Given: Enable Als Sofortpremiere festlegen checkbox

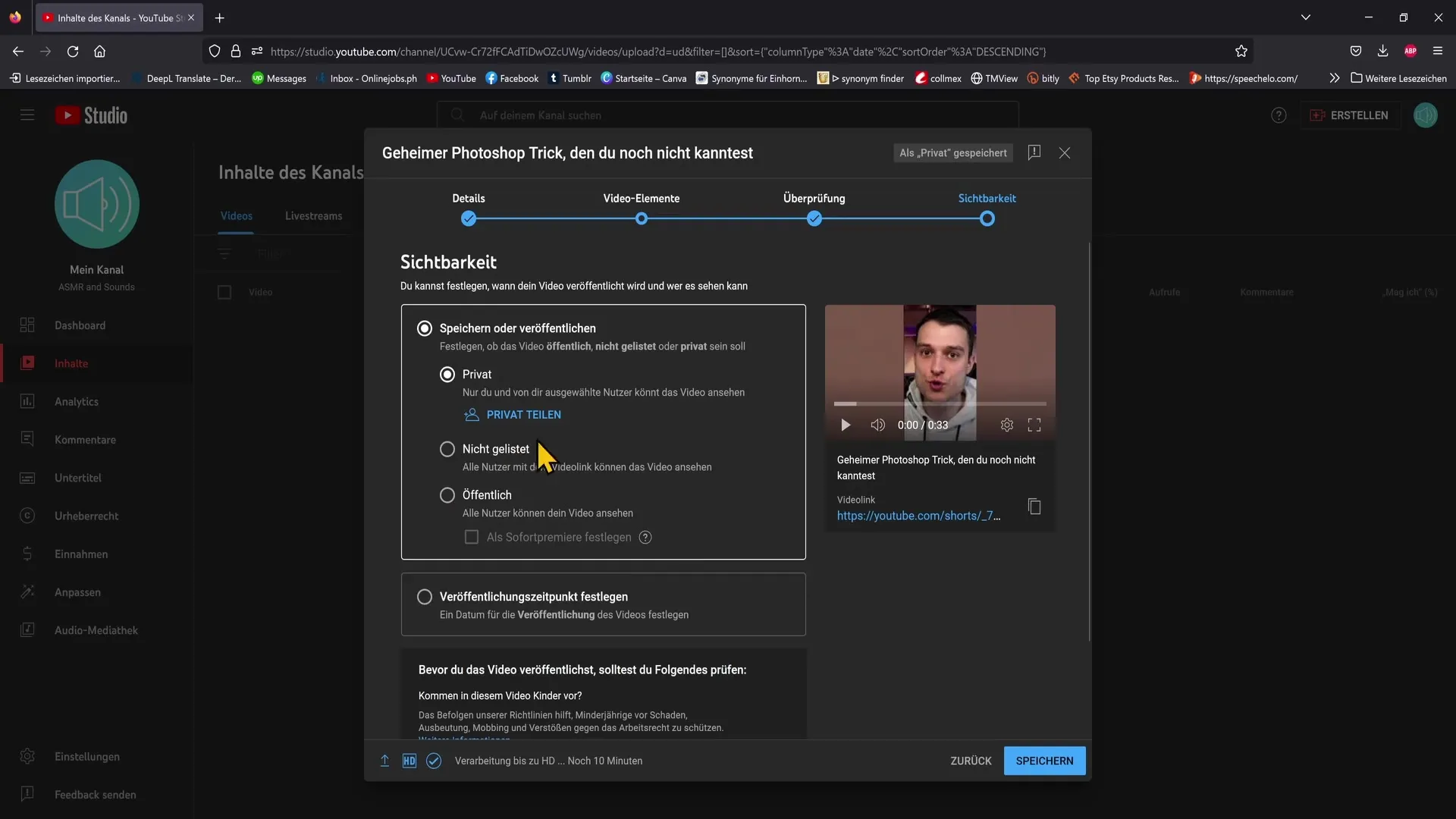Looking at the screenshot, I should [x=473, y=538].
